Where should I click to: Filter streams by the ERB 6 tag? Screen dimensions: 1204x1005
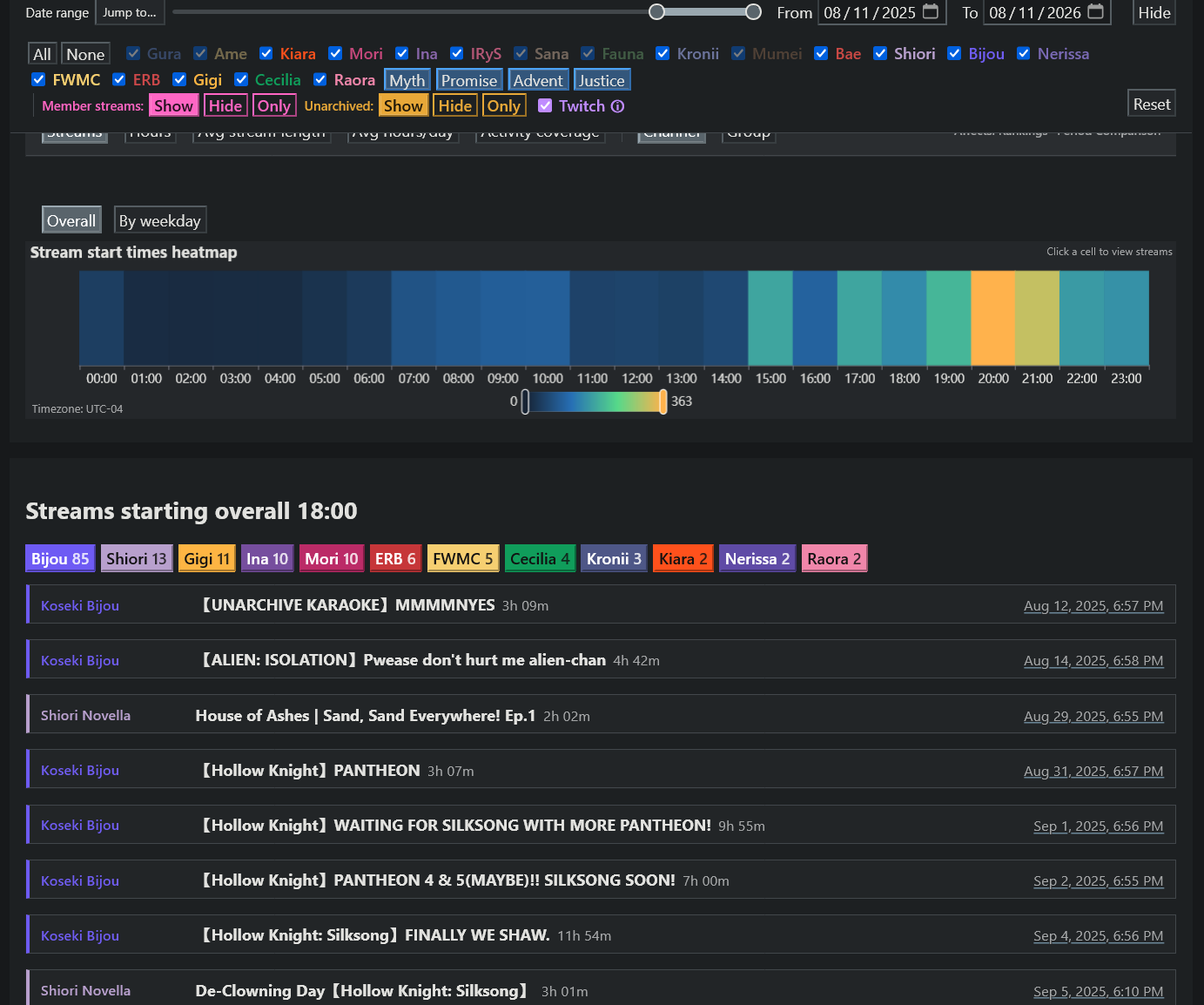pos(396,558)
